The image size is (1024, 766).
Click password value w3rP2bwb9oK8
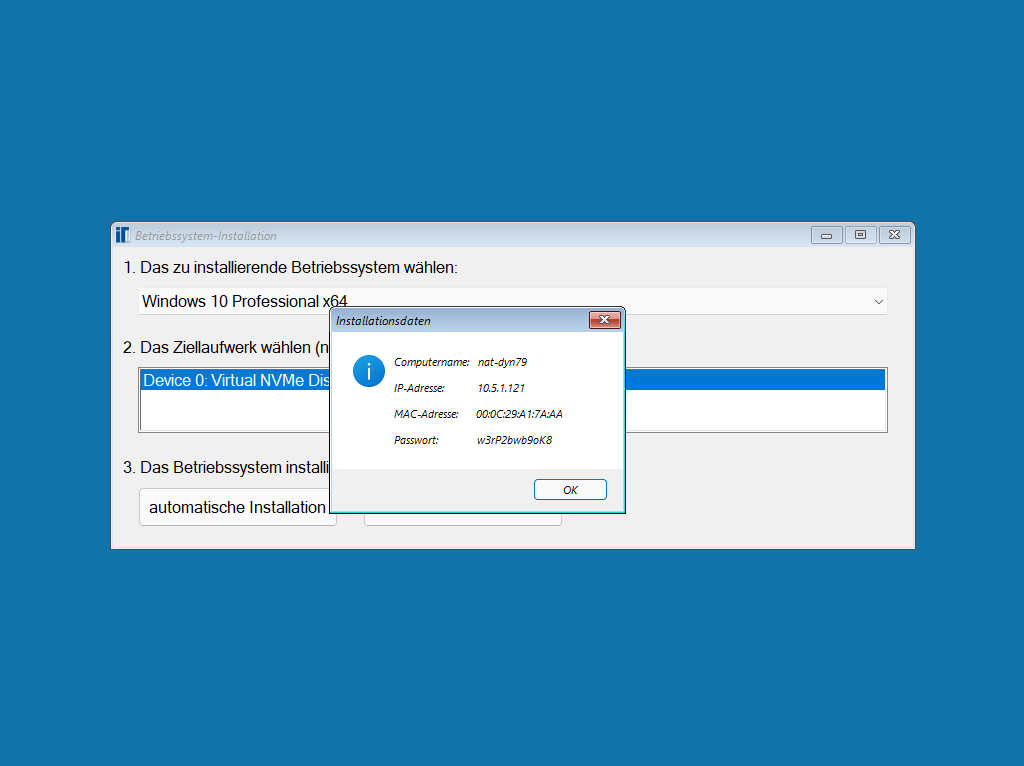[515, 440]
